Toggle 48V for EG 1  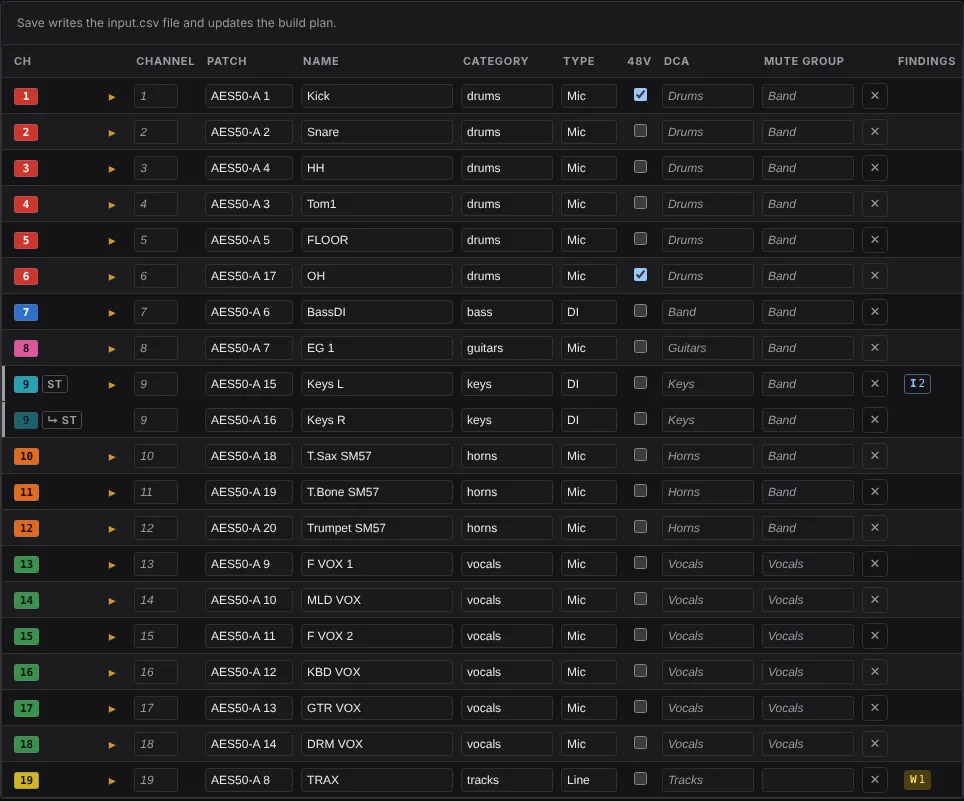(640, 347)
